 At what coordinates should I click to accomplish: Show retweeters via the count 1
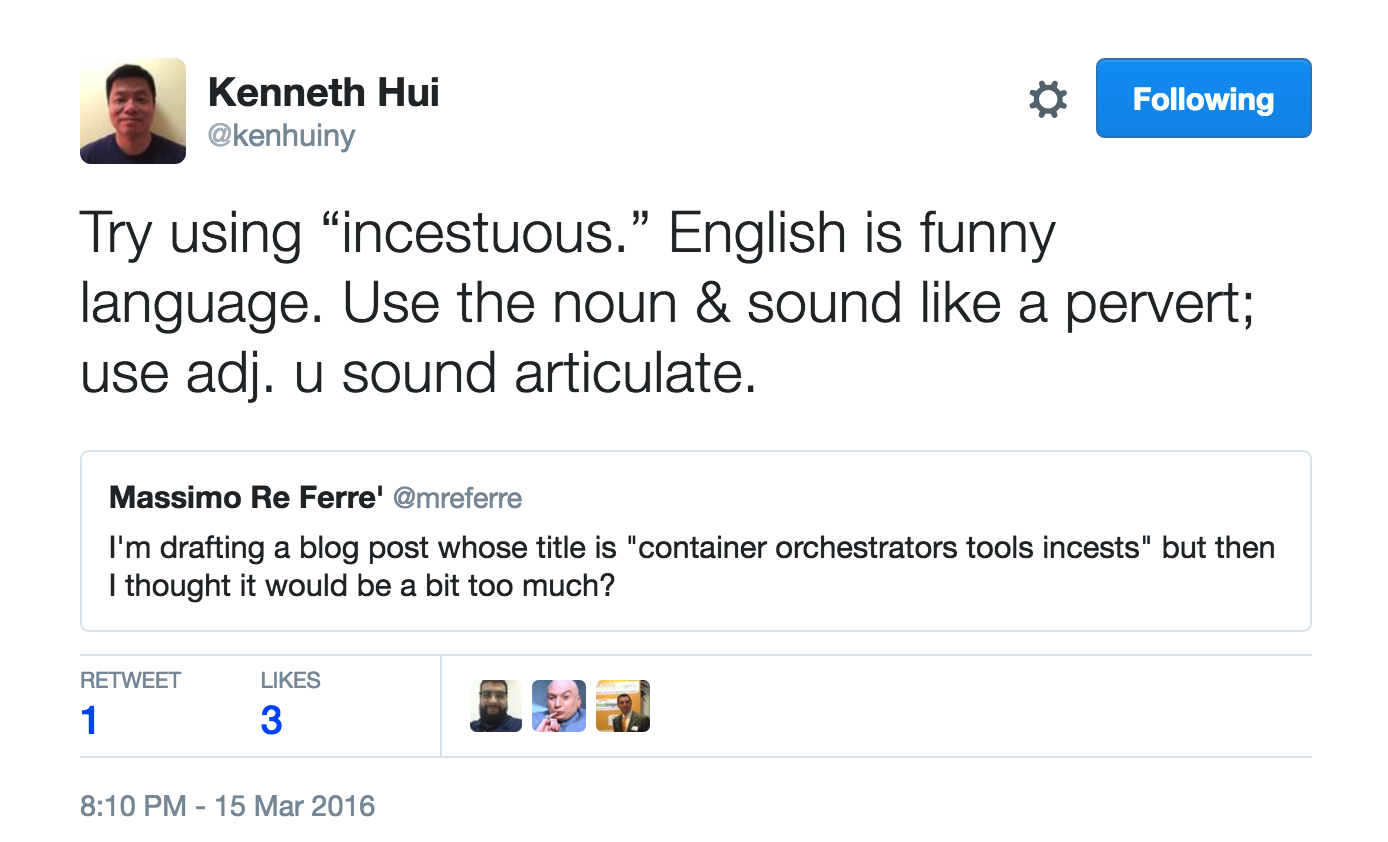[x=89, y=721]
